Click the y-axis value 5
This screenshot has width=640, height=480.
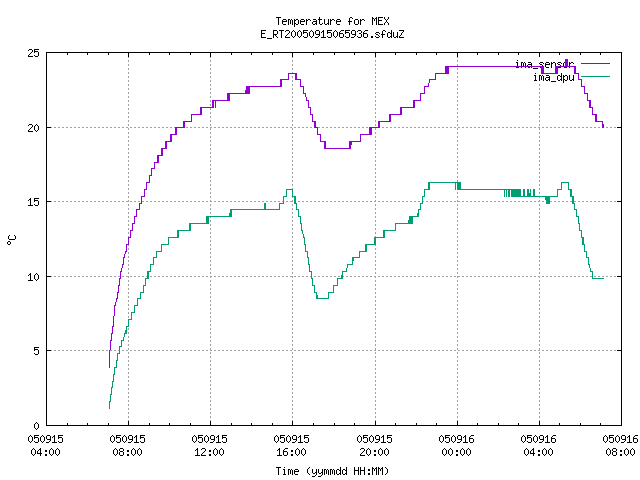37,351
